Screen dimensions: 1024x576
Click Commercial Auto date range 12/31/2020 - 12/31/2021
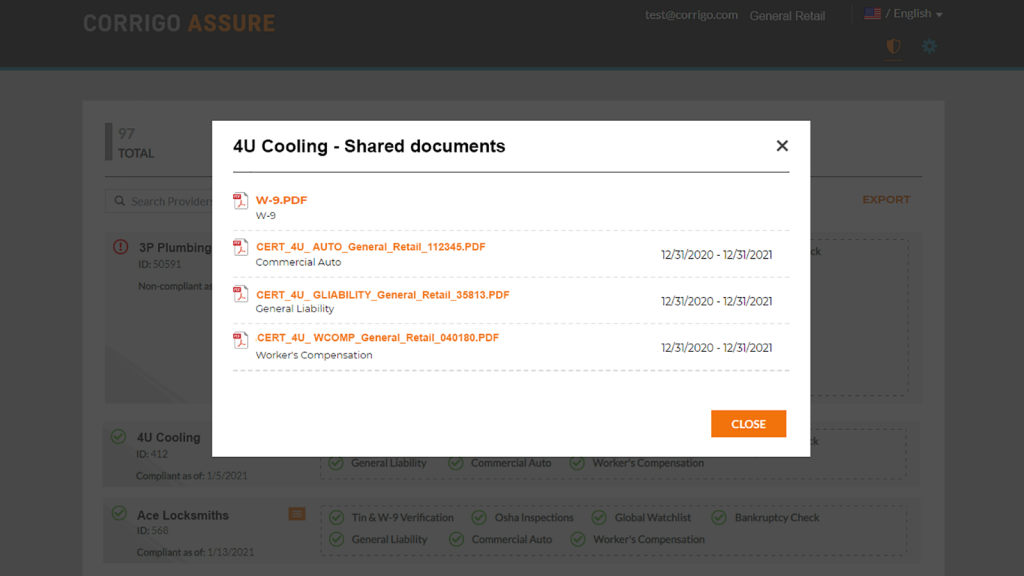(x=716, y=255)
